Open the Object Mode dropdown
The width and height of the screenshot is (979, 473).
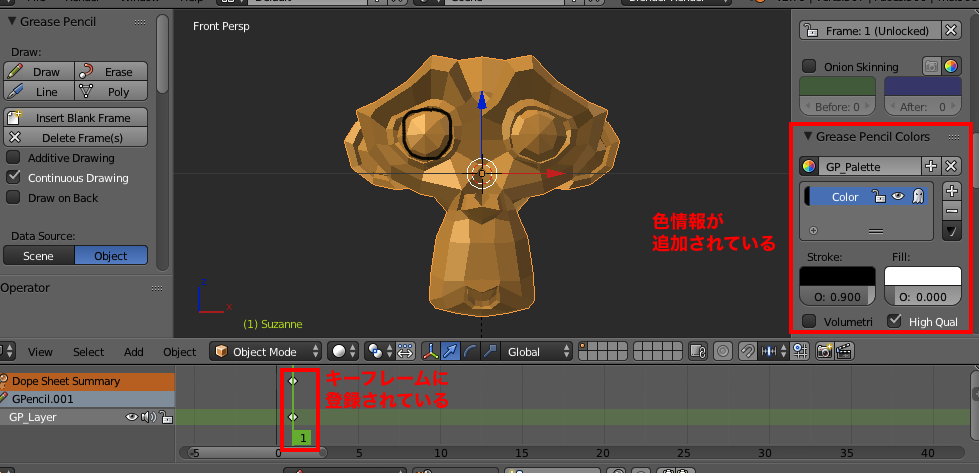pyautogui.click(x=266, y=352)
